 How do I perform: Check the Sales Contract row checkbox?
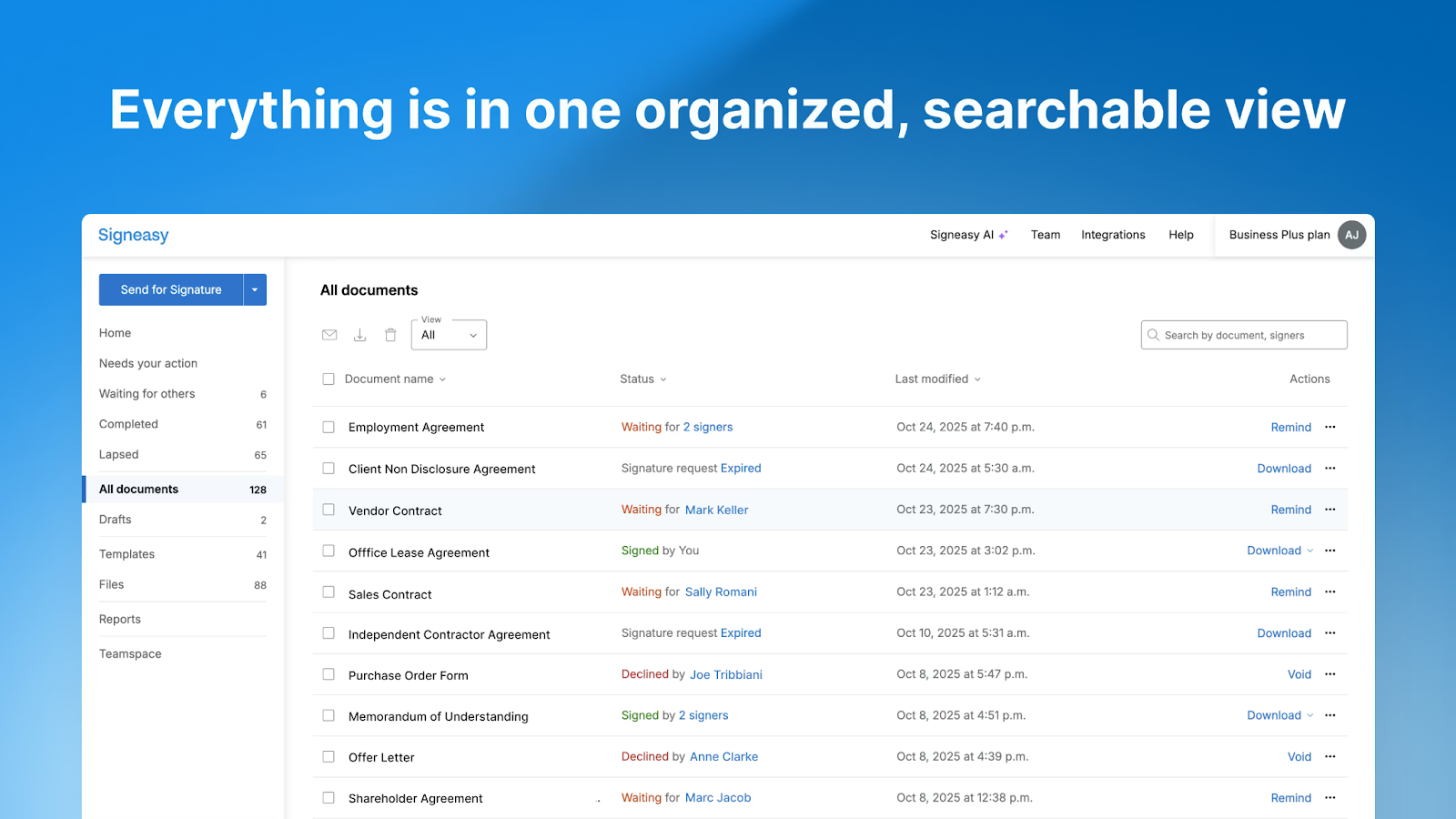tap(329, 592)
